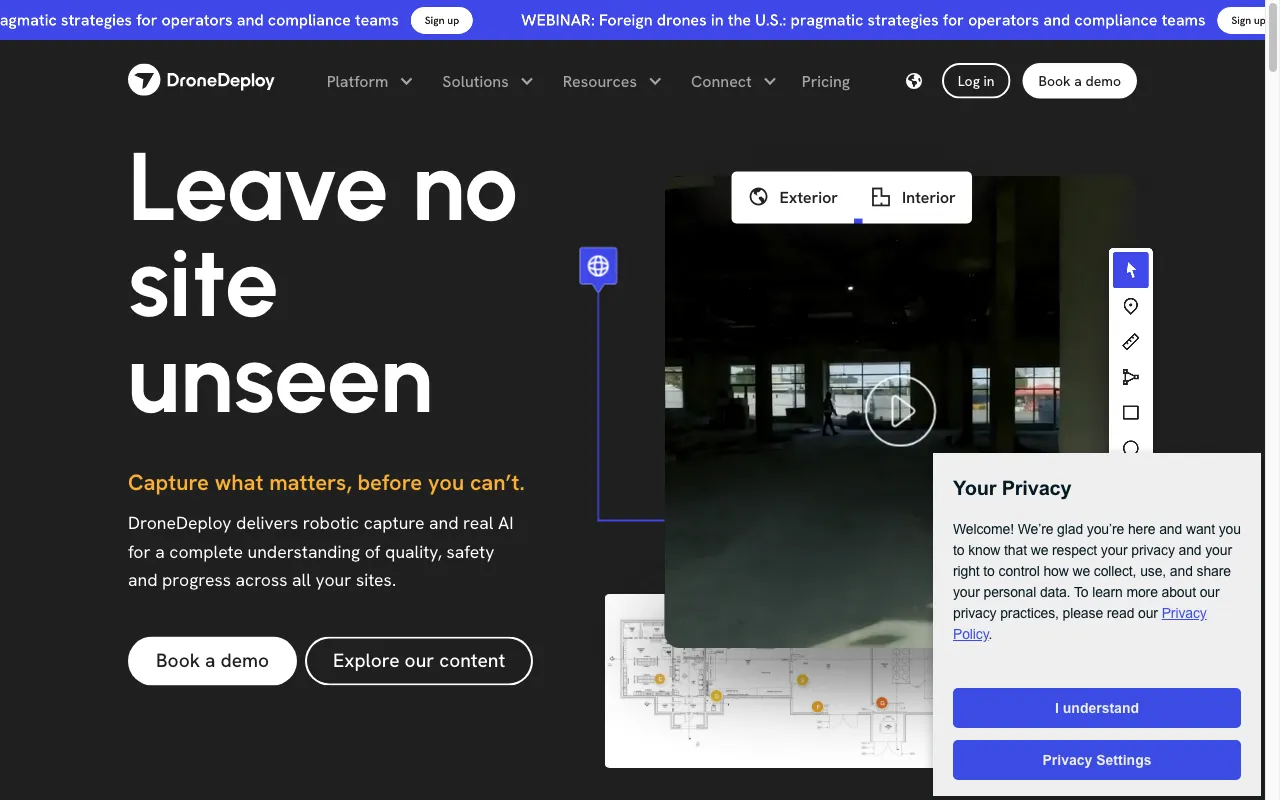Screen dimensions: 1280x800
Task: Open the language globe selector
Action: point(914,81)
